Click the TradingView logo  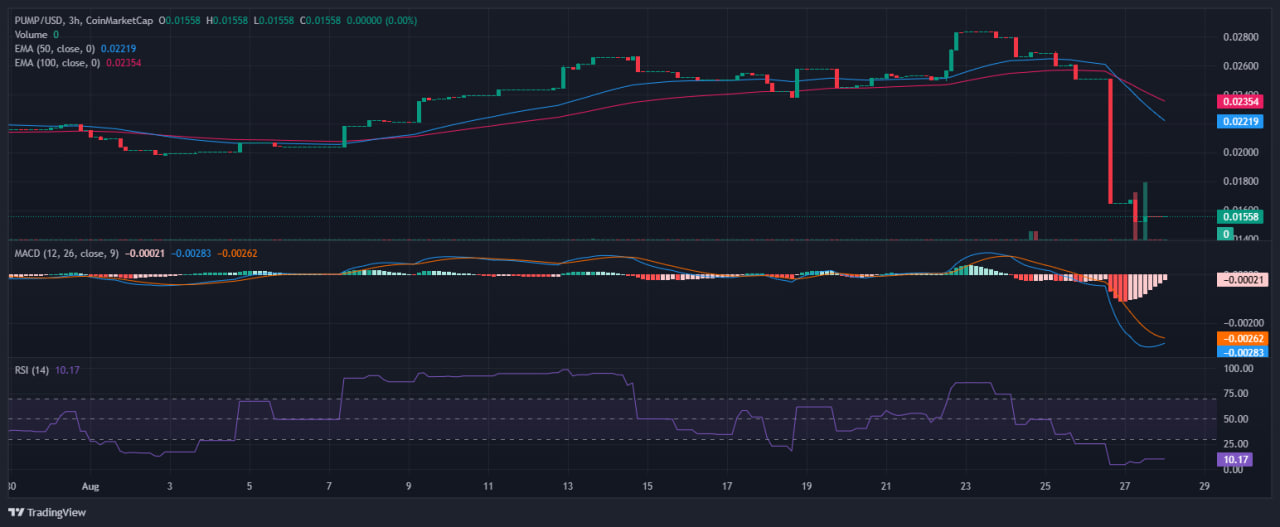48,512
